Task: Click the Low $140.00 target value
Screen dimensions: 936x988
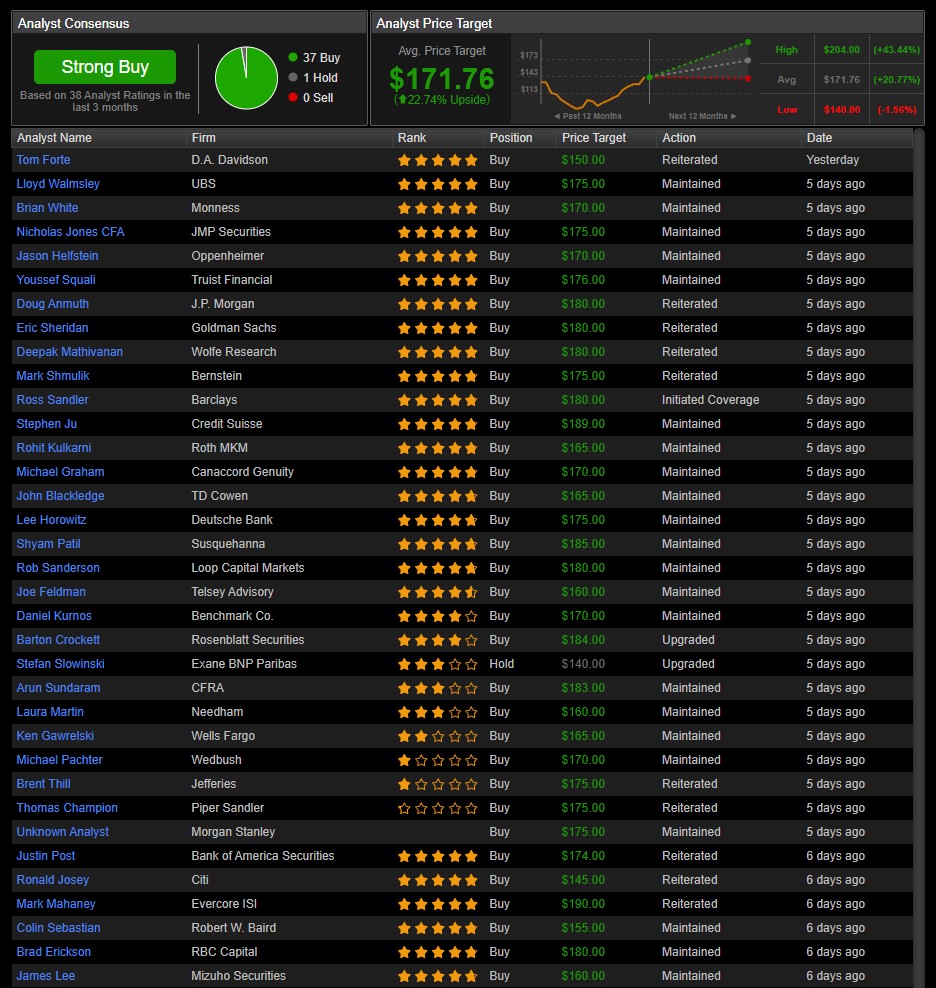Action: pyautogui.click(x=841, y=110)
